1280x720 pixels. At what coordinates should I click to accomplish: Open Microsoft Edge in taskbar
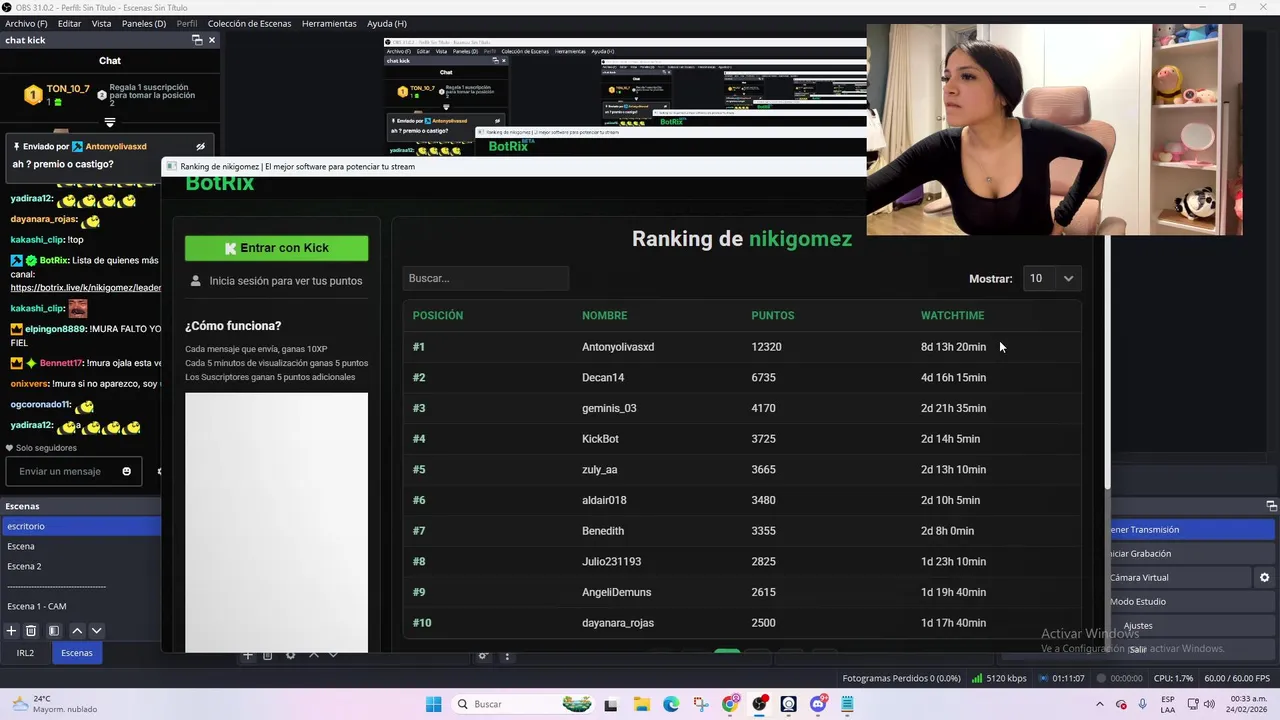[x=670, y=704]
